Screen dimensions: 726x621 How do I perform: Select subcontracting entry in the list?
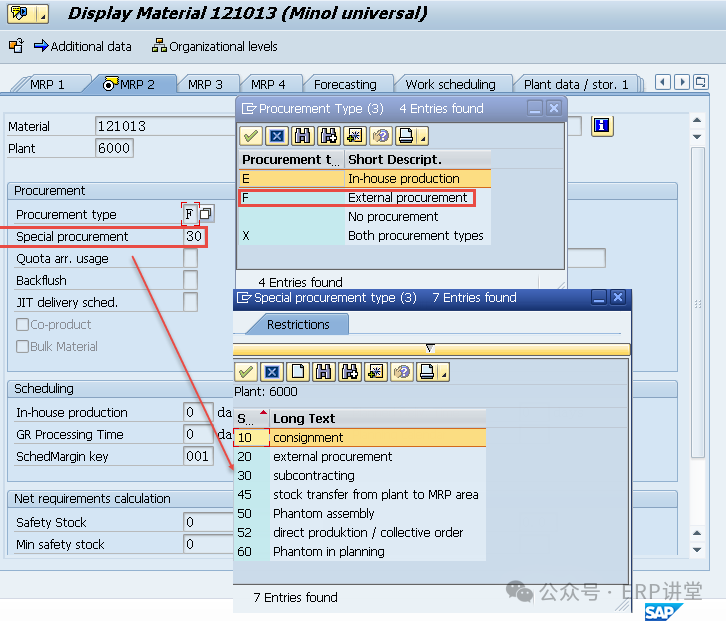click(x=313, y=476)
